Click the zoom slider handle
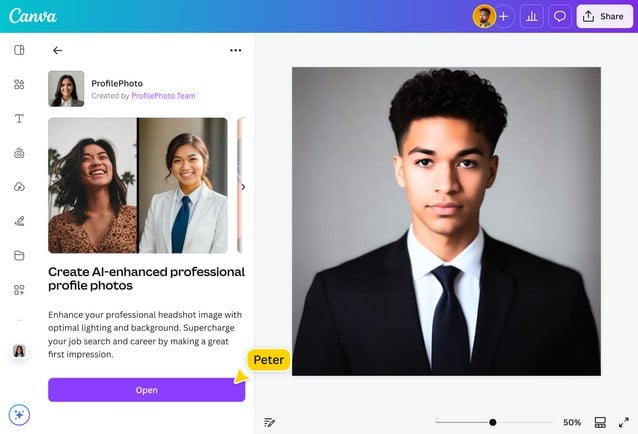This screenshot has width=638, height=434. click(x=493, y=422)
